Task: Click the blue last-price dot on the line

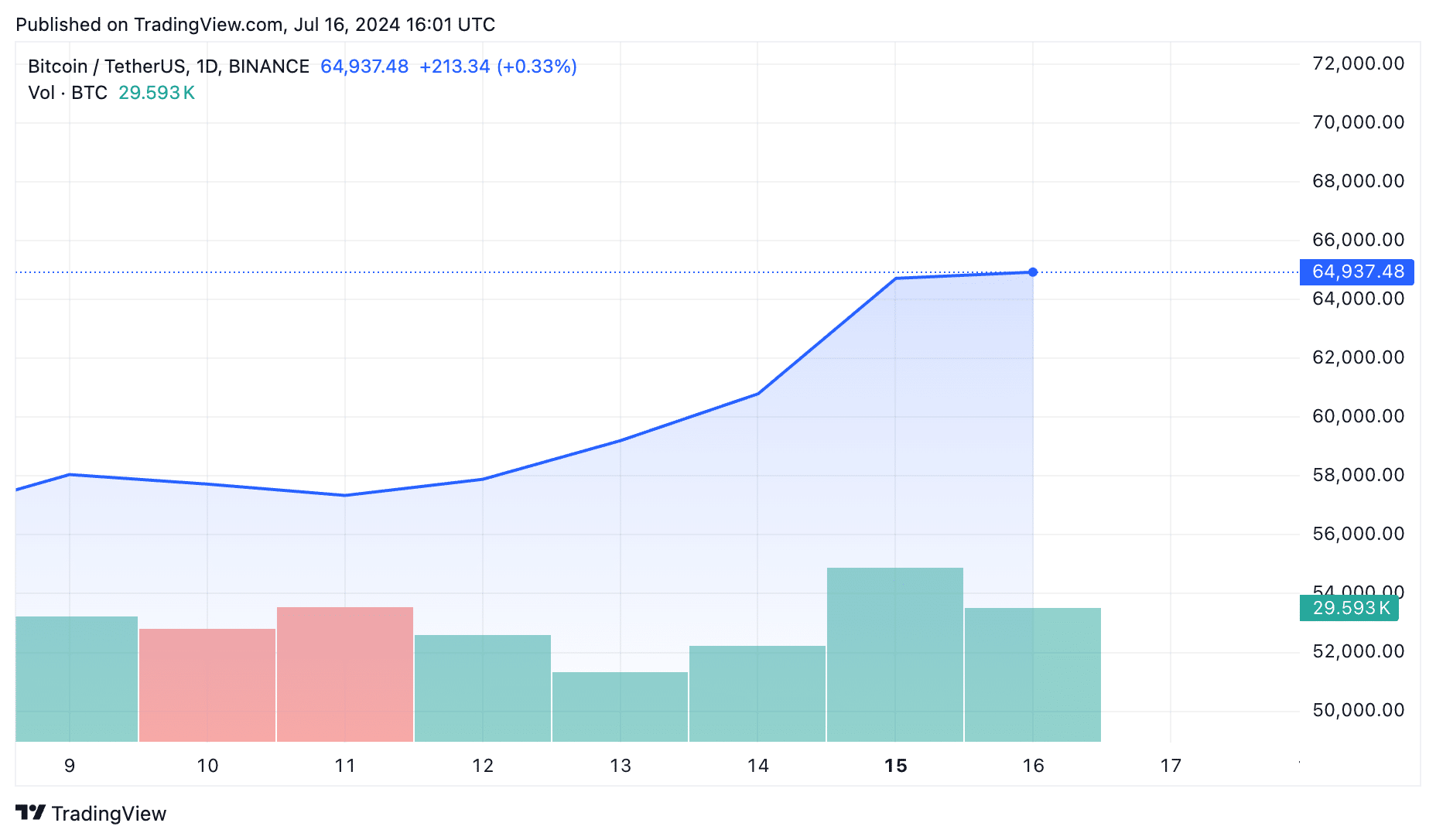Action: coord(1033,272)
